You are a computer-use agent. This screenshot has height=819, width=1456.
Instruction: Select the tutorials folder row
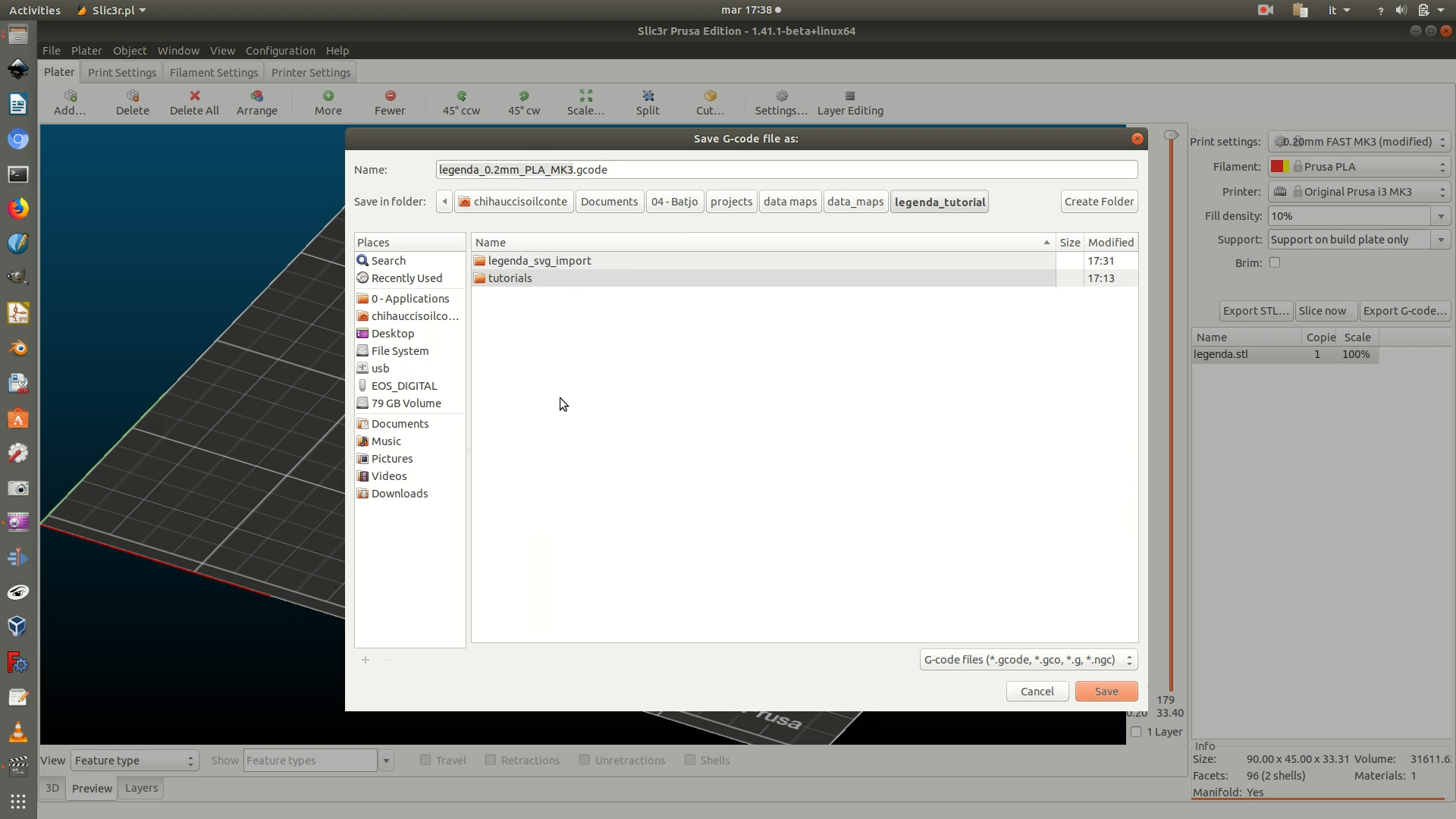click(805, 278)
